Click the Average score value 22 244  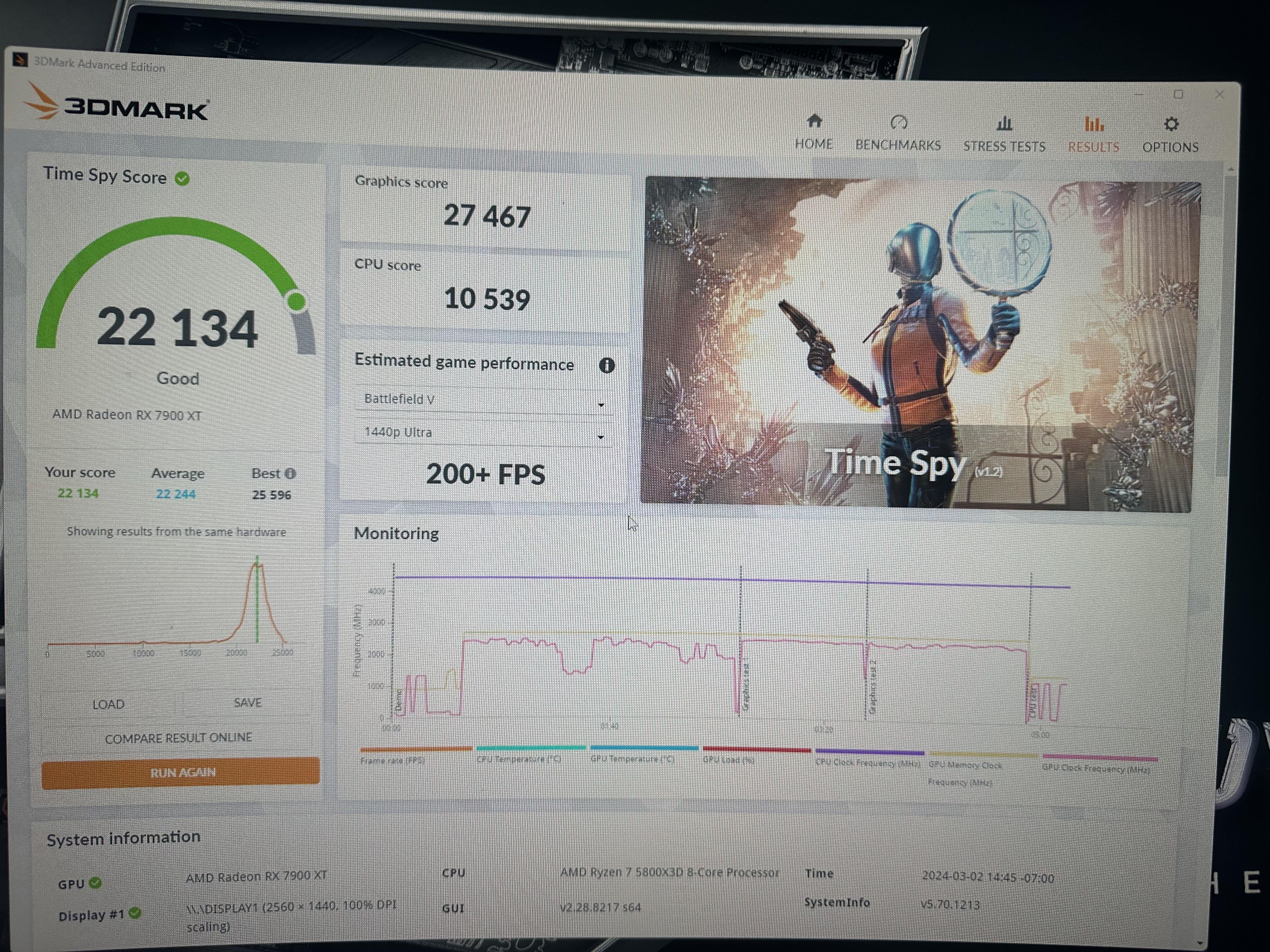tap(176, 494)
